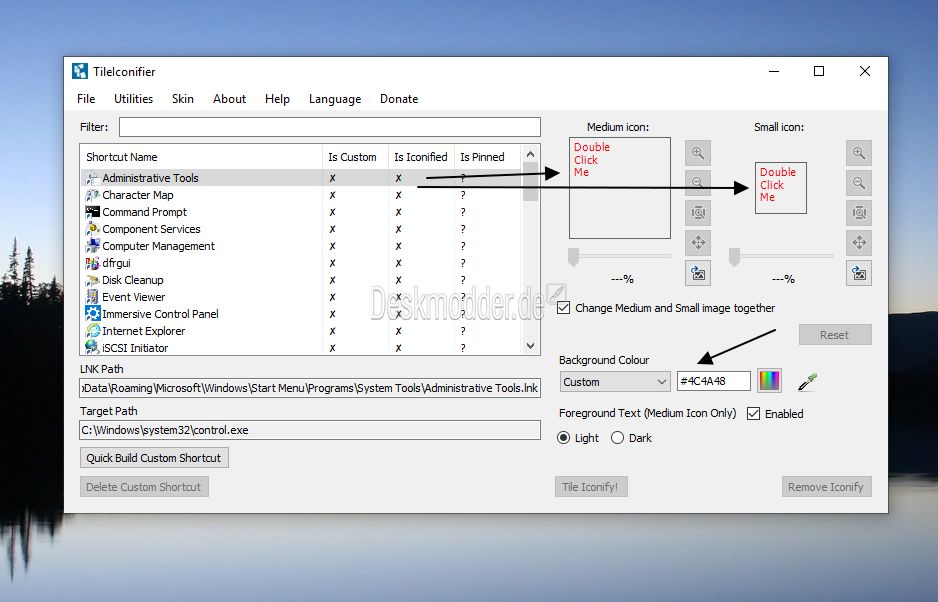Screen dimensions: 938x602
Task: Click the Target Path control.exe field
Action: click(x=310, y=430)
